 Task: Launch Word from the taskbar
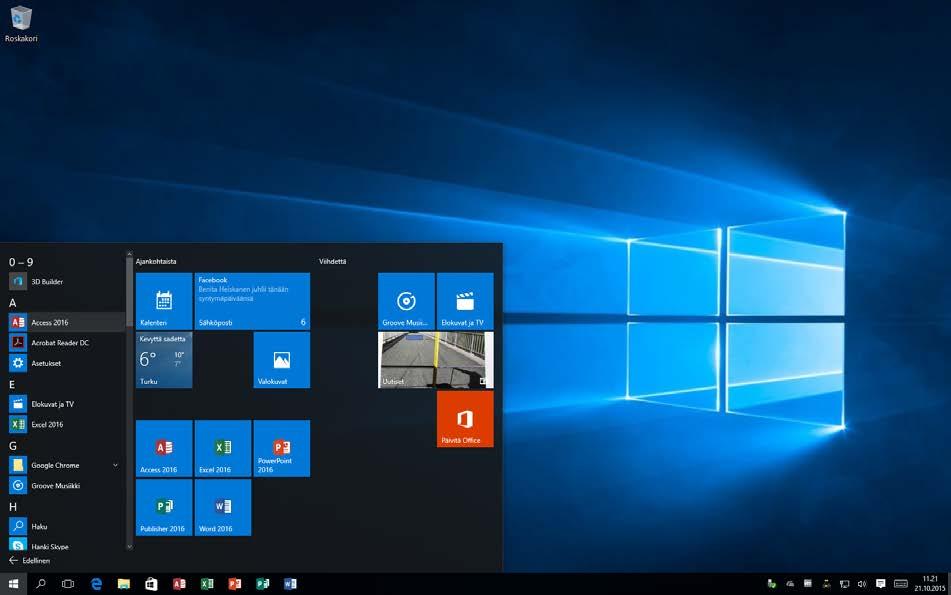coord(290,583)
